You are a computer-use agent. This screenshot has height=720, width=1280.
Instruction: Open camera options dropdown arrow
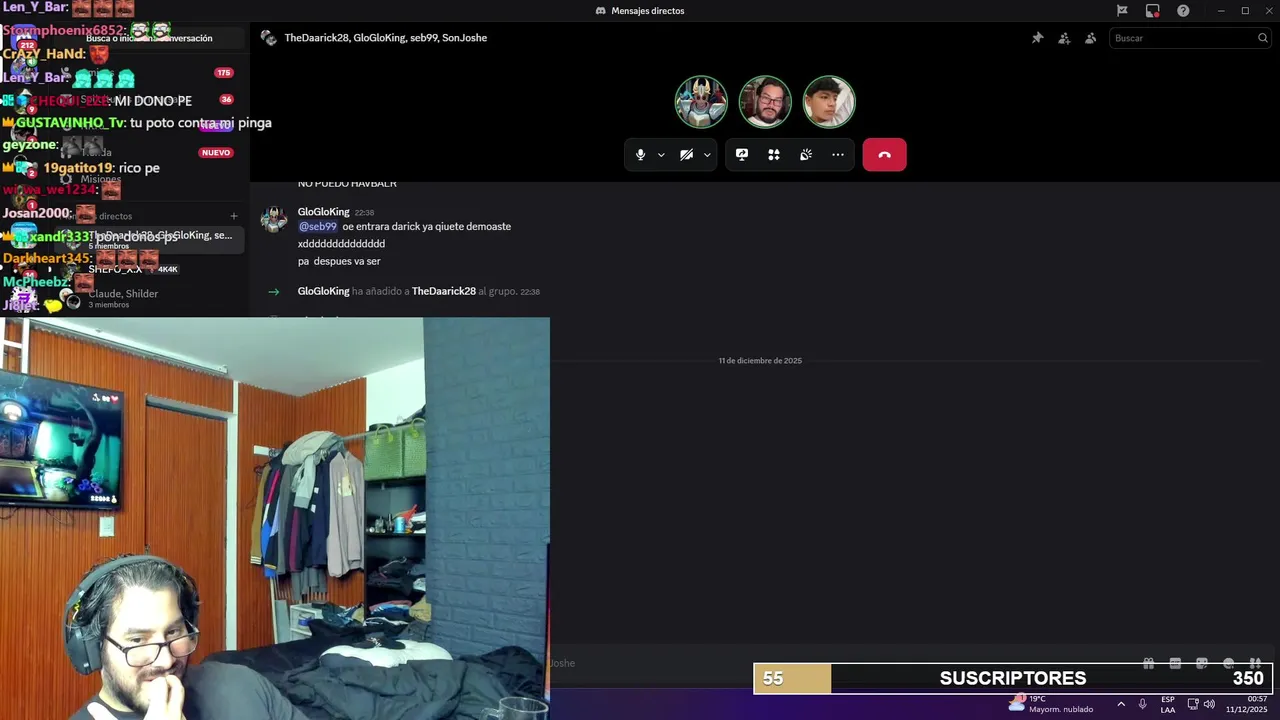pos(707,155)
